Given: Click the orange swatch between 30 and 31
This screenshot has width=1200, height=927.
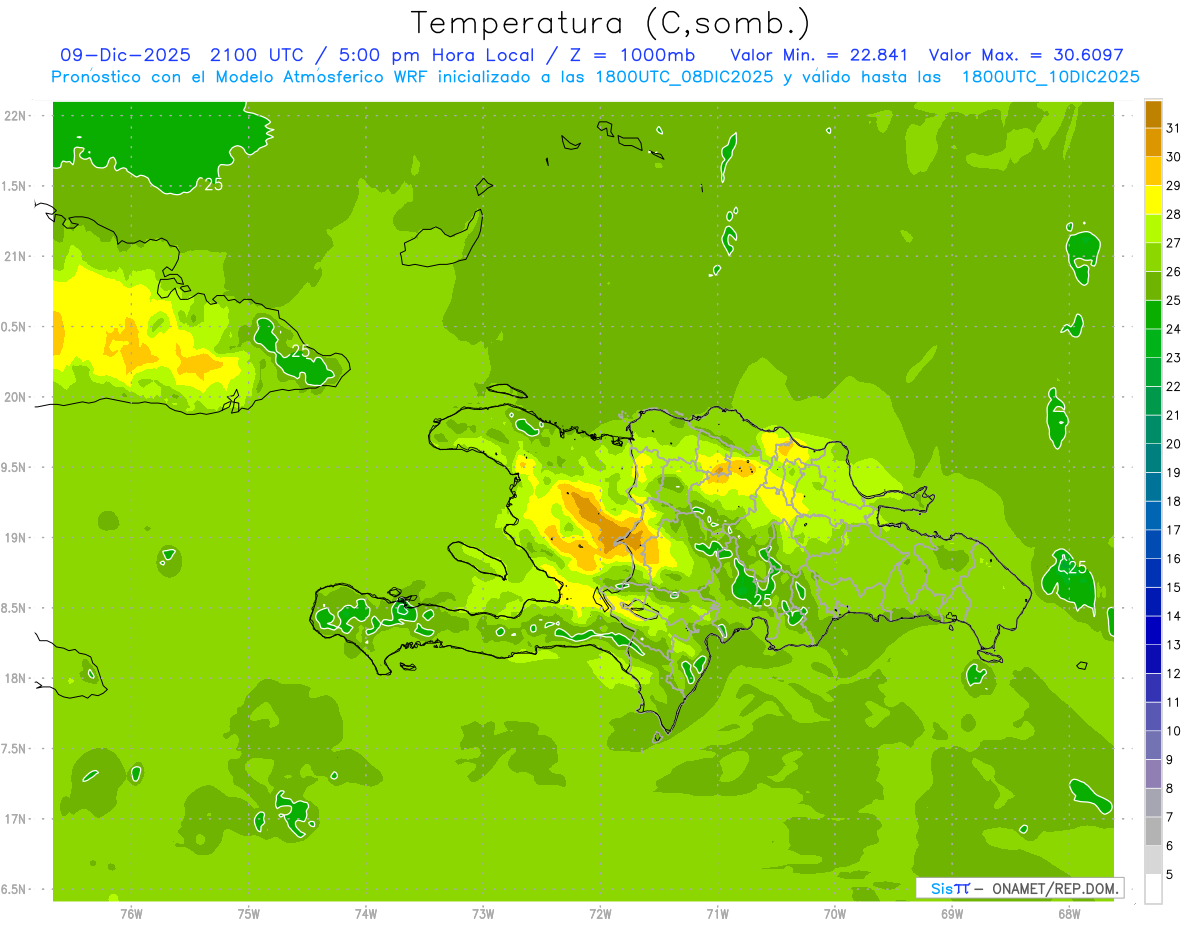Looking at the screenshot, I should (1153, 142).
